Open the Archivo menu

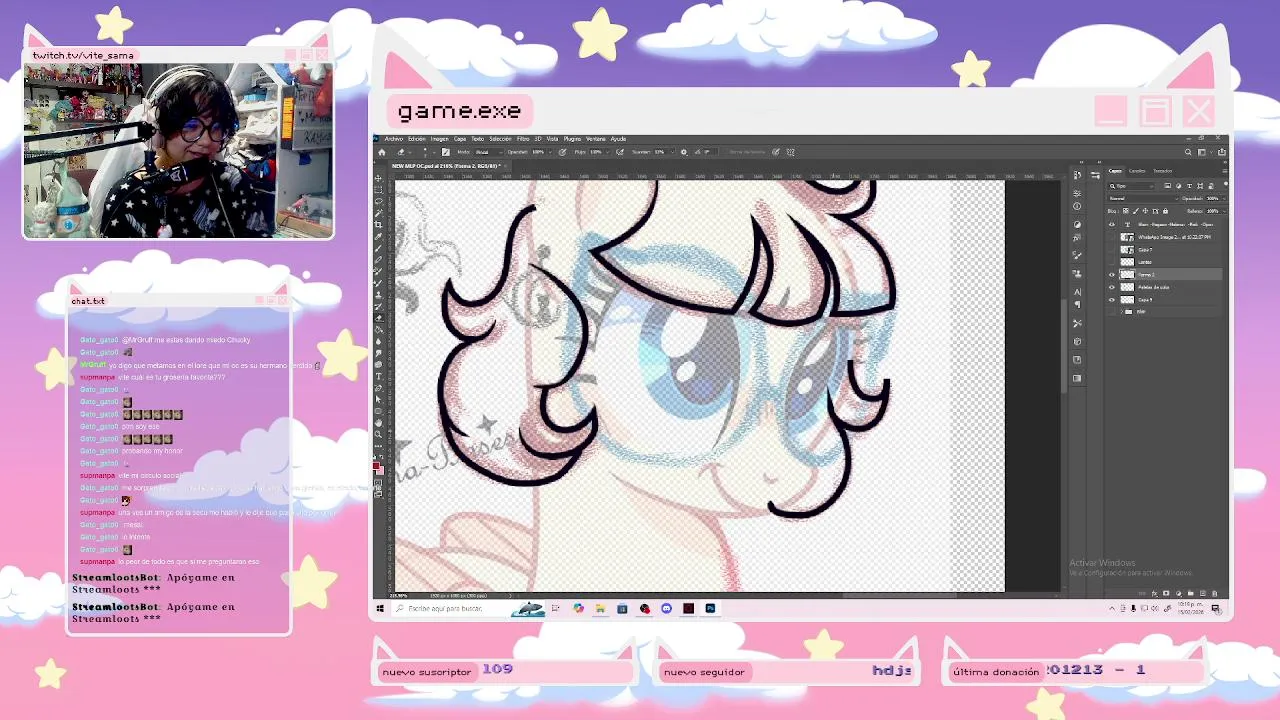point(393,139)
